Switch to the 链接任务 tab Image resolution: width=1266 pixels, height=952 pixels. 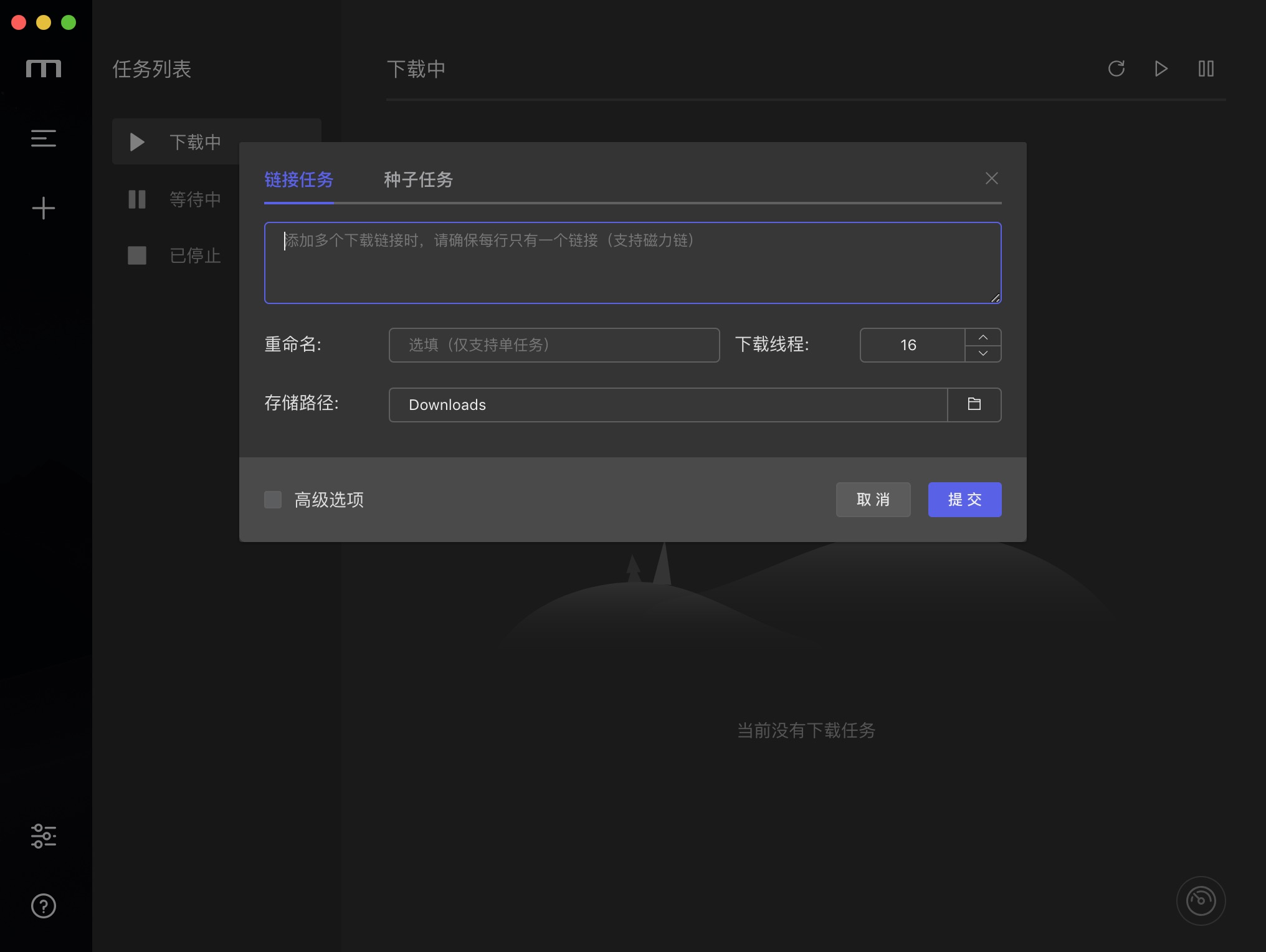(x=299, y=180)
